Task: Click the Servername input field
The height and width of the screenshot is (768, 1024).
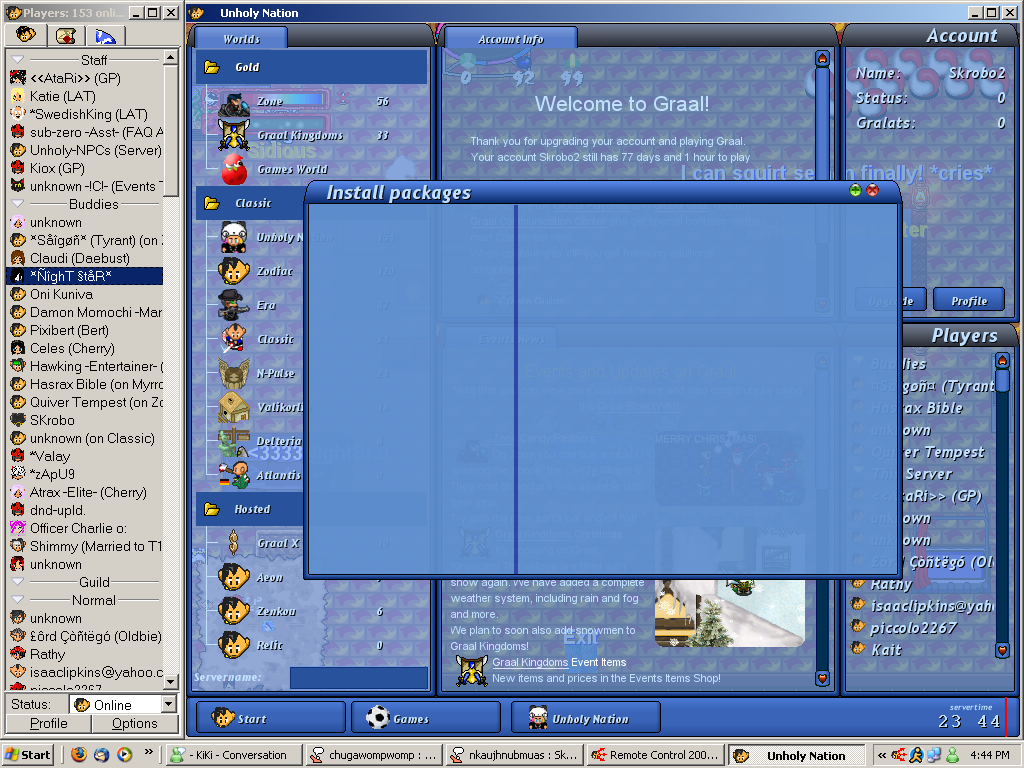Action: (358, 678)
